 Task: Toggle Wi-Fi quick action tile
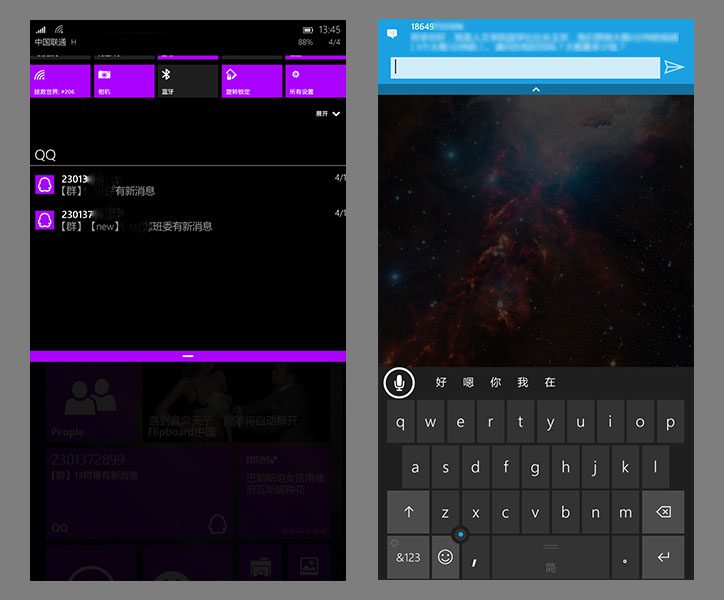[60, 81]
